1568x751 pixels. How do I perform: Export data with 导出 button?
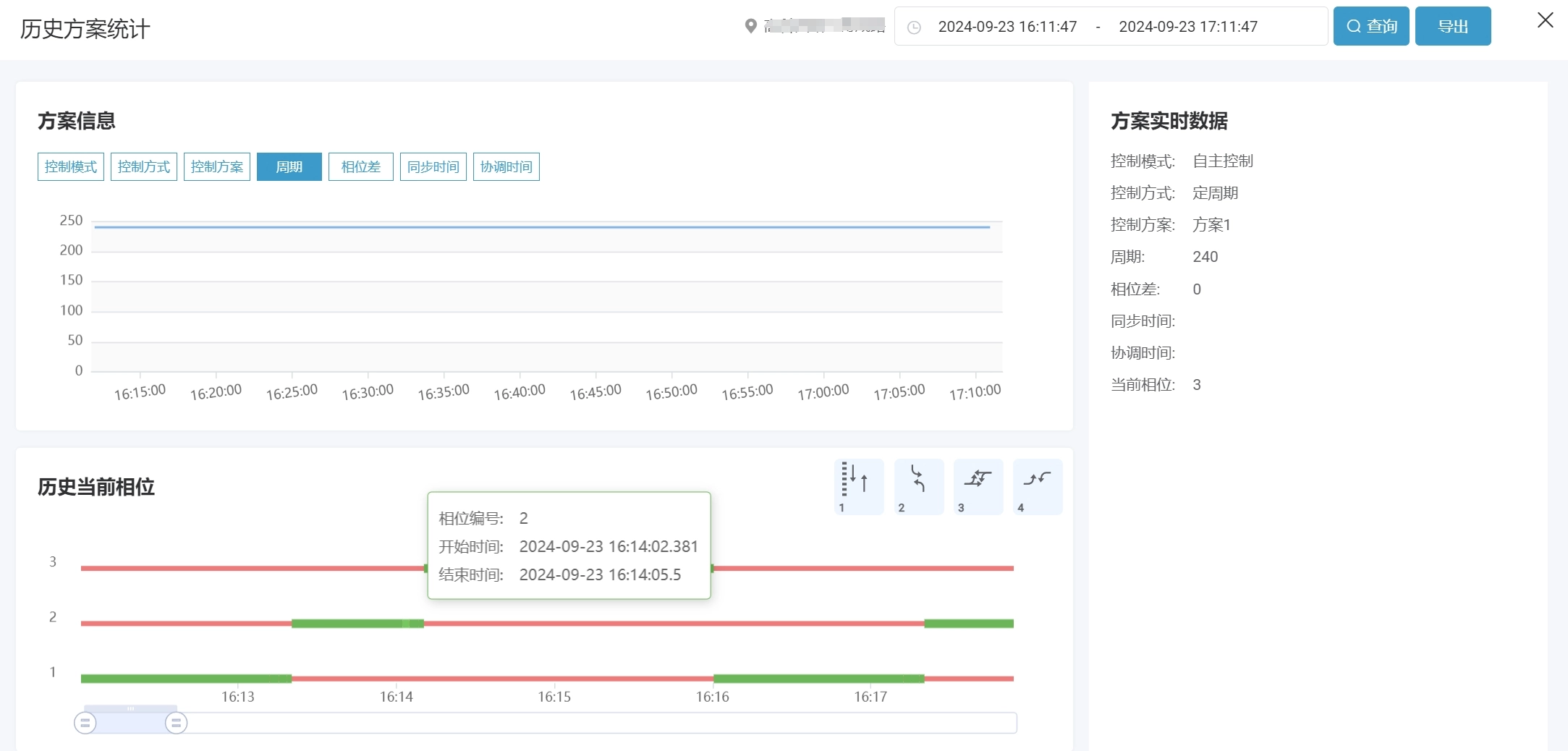tap(1452, 26)
